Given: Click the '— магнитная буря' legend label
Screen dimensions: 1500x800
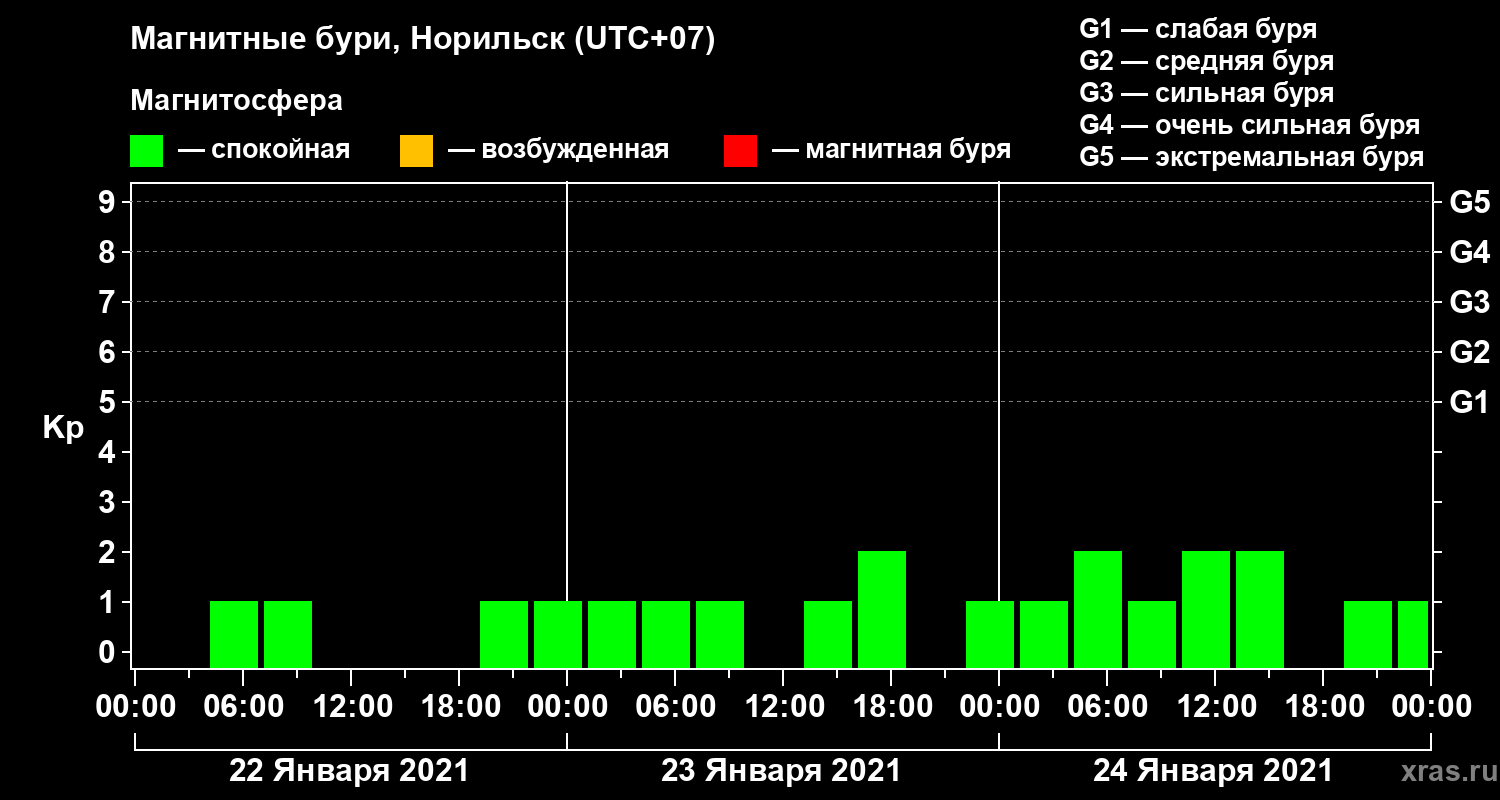Looking at the screenshot, I should pyautogui.click(x=891, y=151).
